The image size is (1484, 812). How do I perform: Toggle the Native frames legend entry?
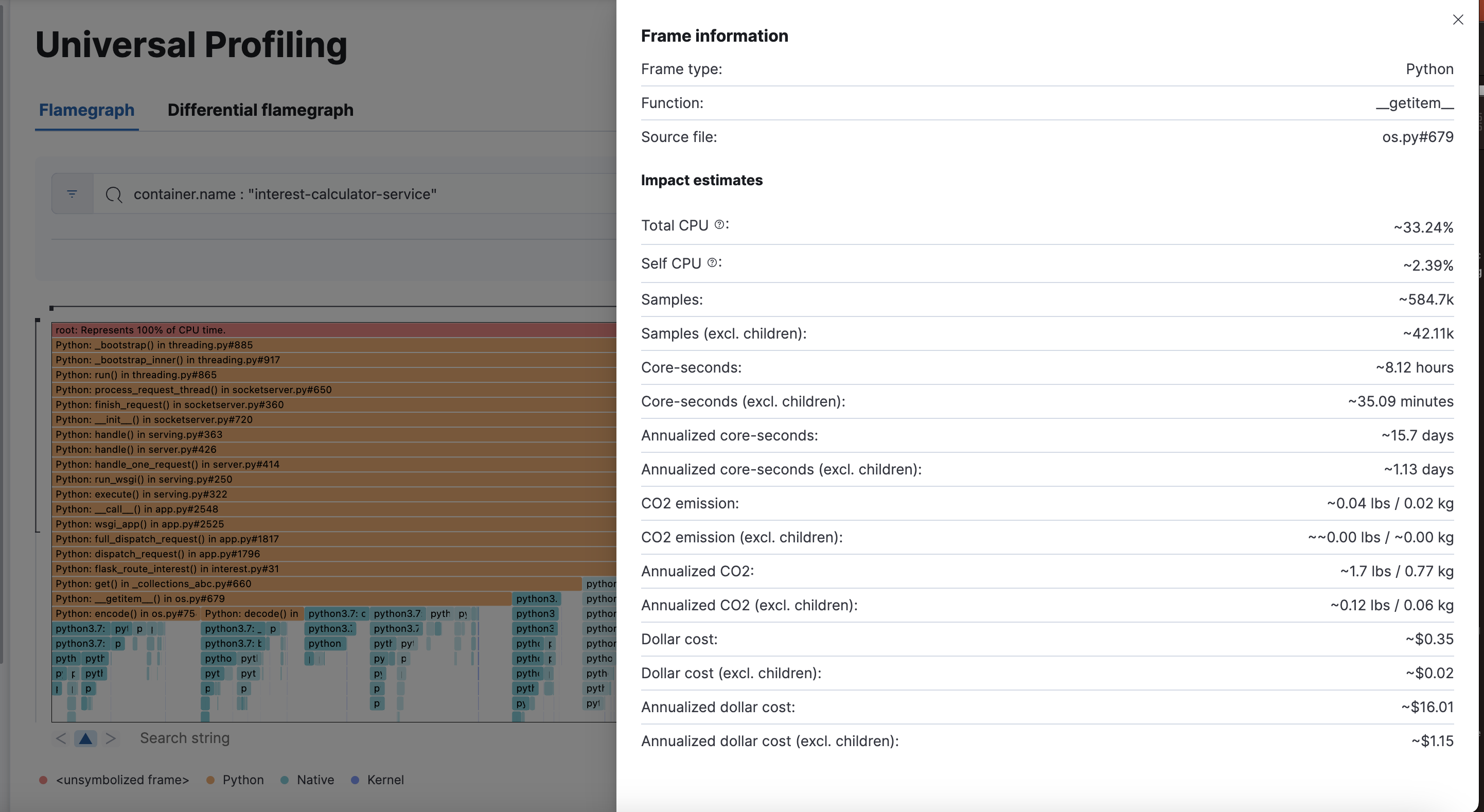point(314,780)
